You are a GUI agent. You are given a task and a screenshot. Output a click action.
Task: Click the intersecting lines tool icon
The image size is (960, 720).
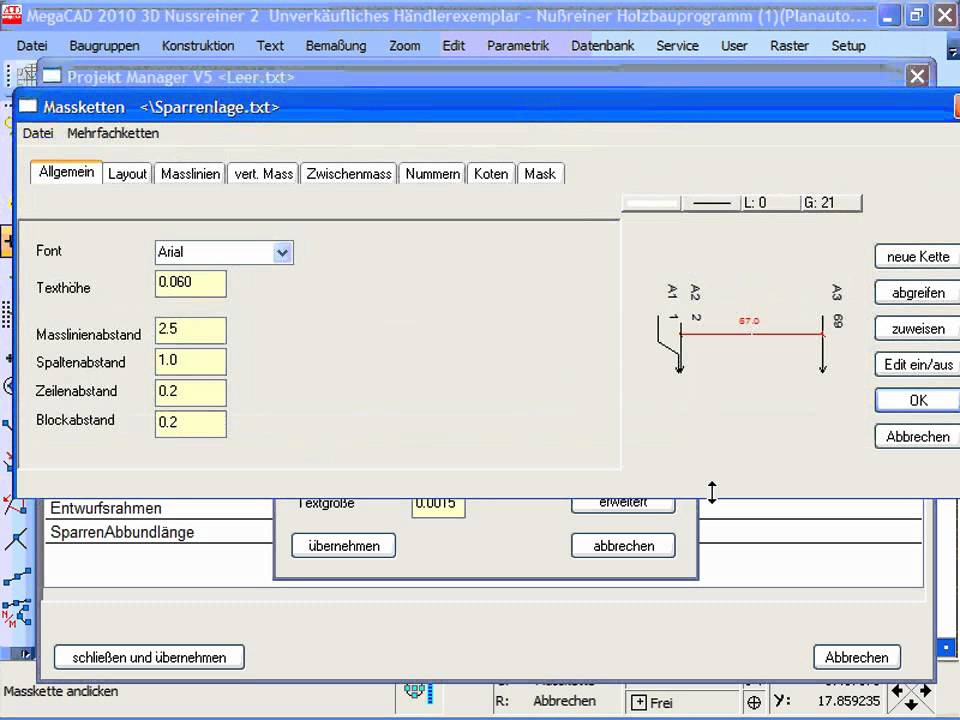click(17, 539)
